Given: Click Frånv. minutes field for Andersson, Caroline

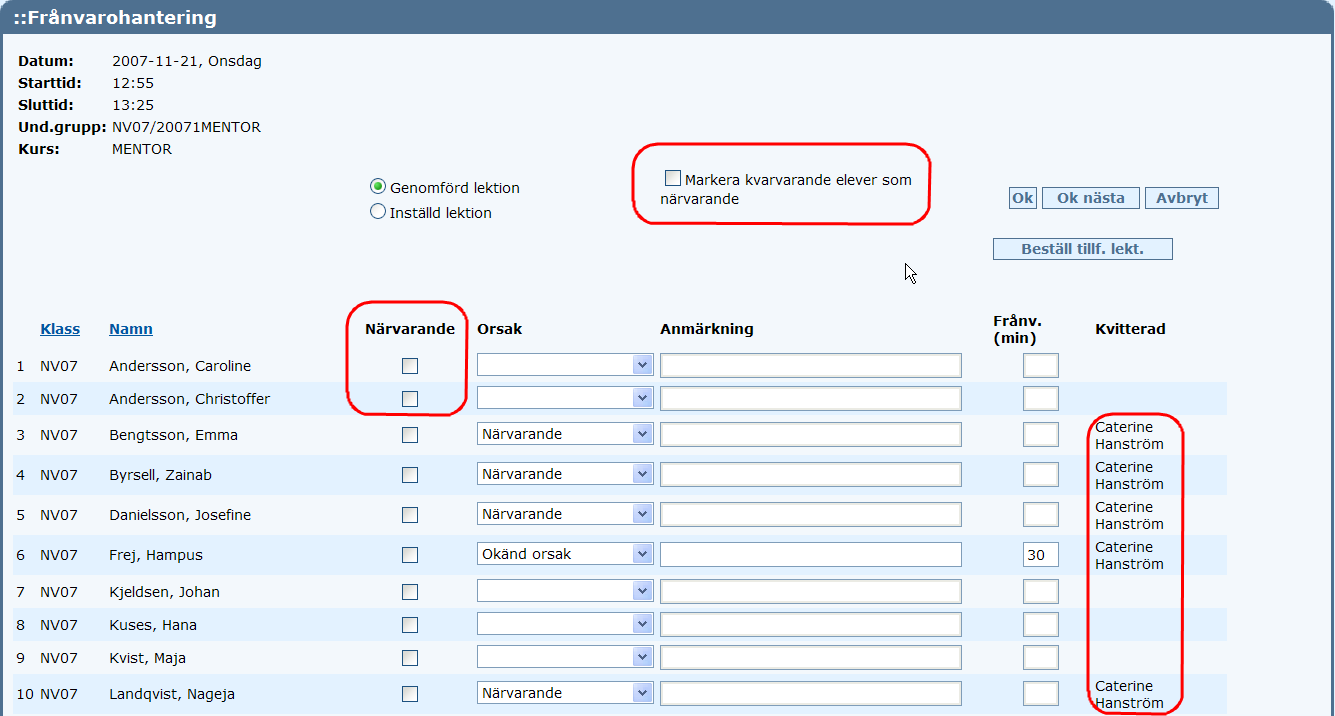Looking at the screenshot, I should [1041, 366].
